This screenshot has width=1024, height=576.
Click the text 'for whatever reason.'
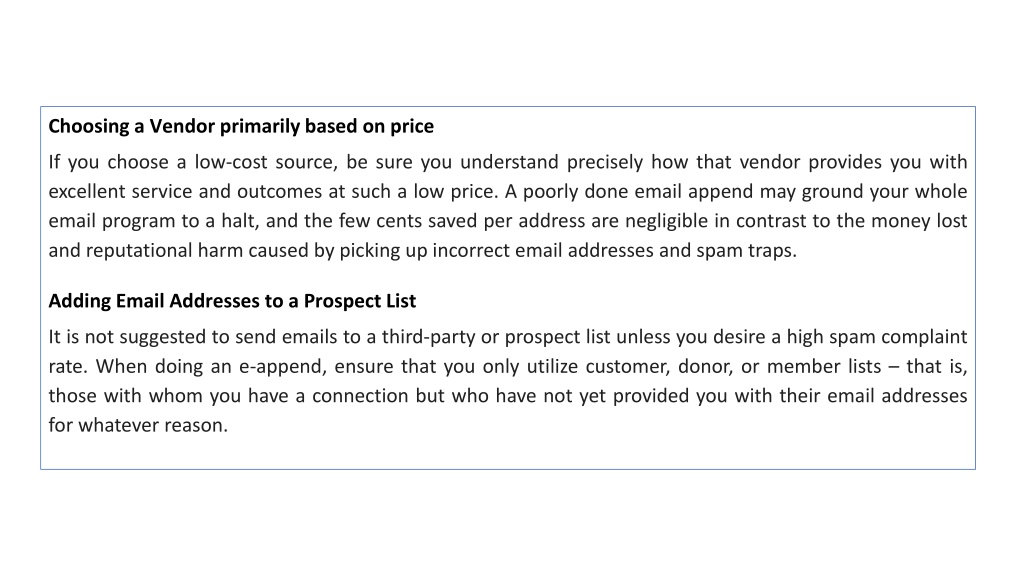[x=138, y=425]
